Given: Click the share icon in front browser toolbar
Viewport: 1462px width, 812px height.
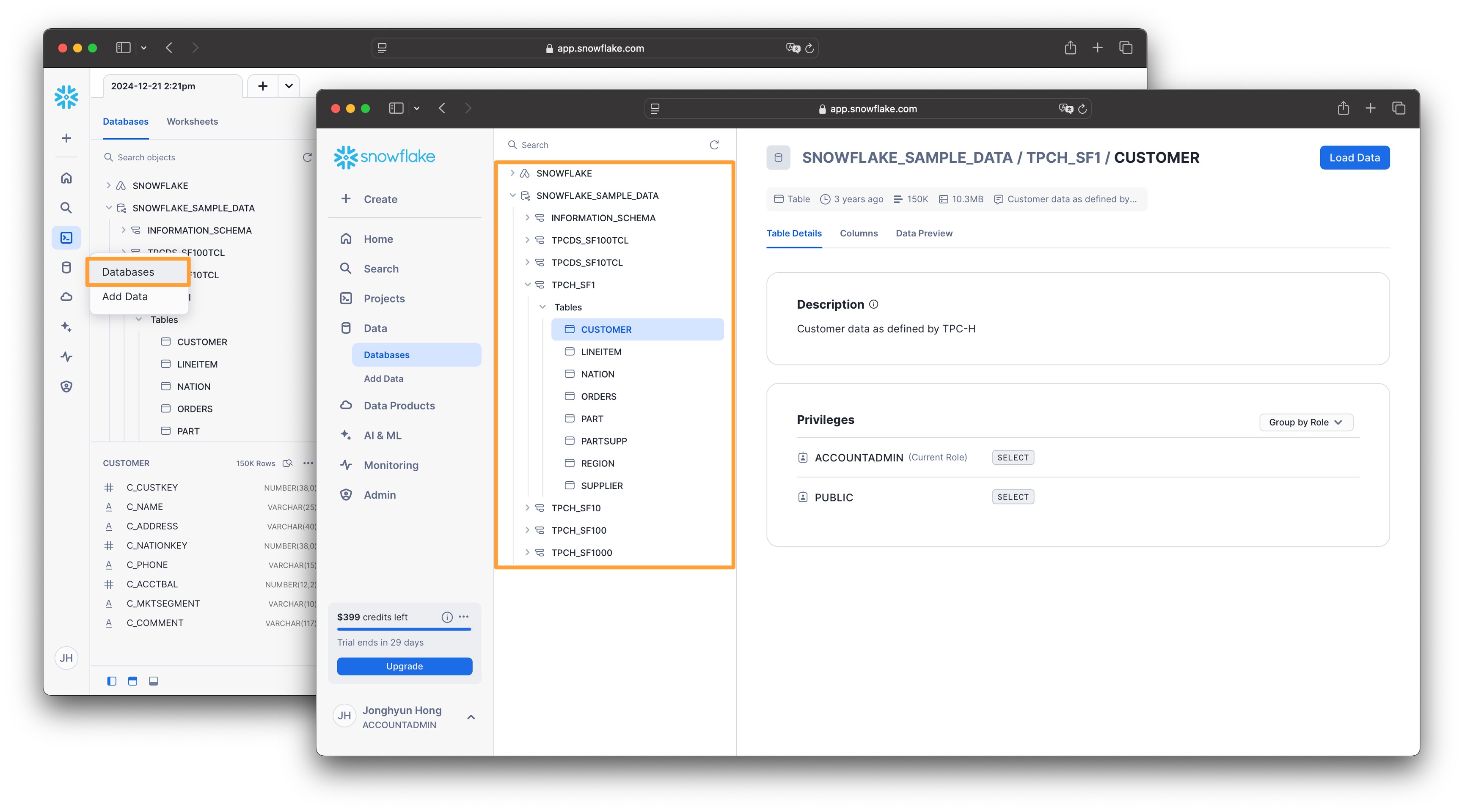Looking at the screenshot, I should point(1343,108).
